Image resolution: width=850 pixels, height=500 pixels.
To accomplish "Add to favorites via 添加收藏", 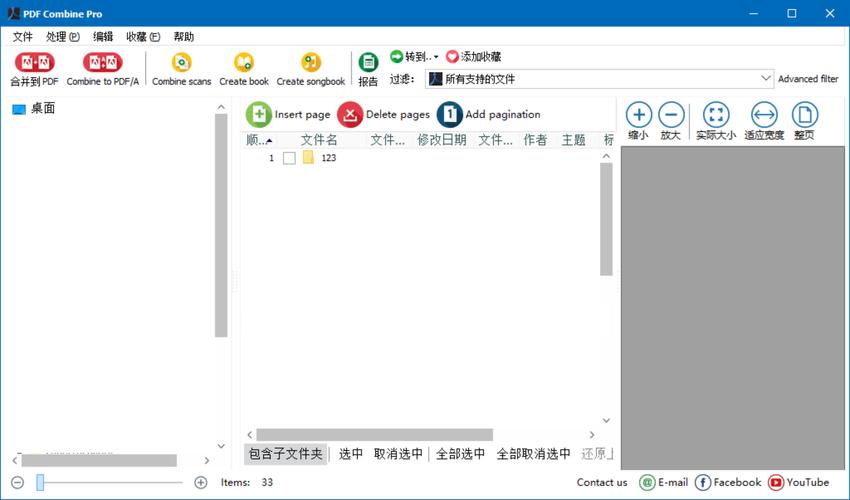I will [x=473, y=56].
